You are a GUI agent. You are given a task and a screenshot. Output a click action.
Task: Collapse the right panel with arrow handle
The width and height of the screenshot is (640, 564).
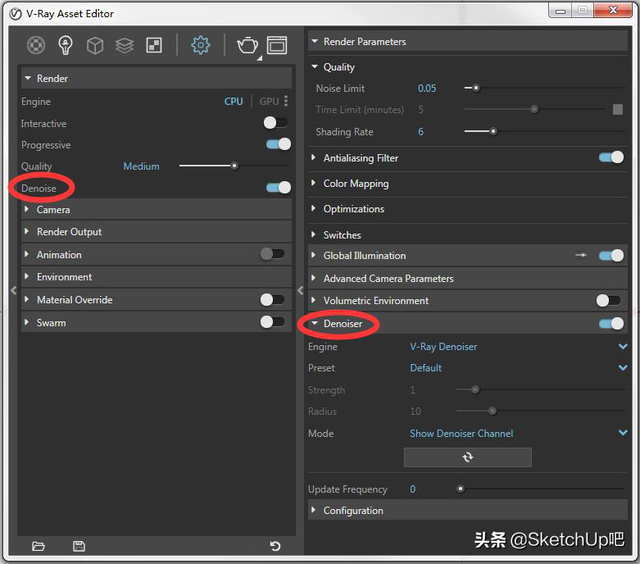[x=300, y=290]
